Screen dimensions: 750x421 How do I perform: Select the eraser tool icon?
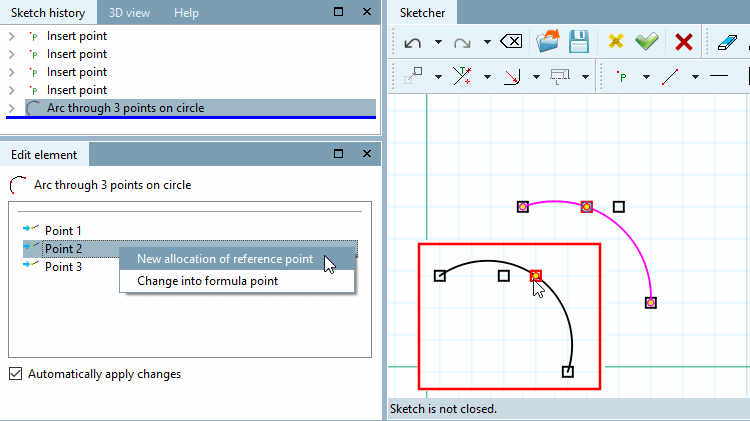(x=727, y=42)
